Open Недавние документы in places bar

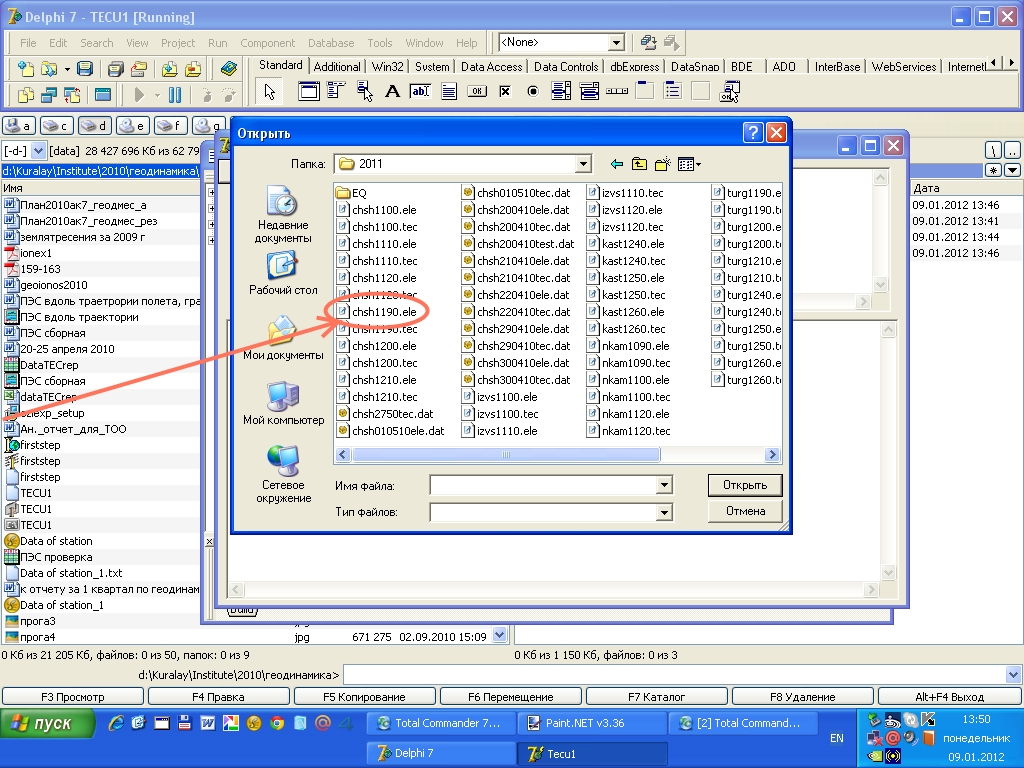(x=283, y=214)
